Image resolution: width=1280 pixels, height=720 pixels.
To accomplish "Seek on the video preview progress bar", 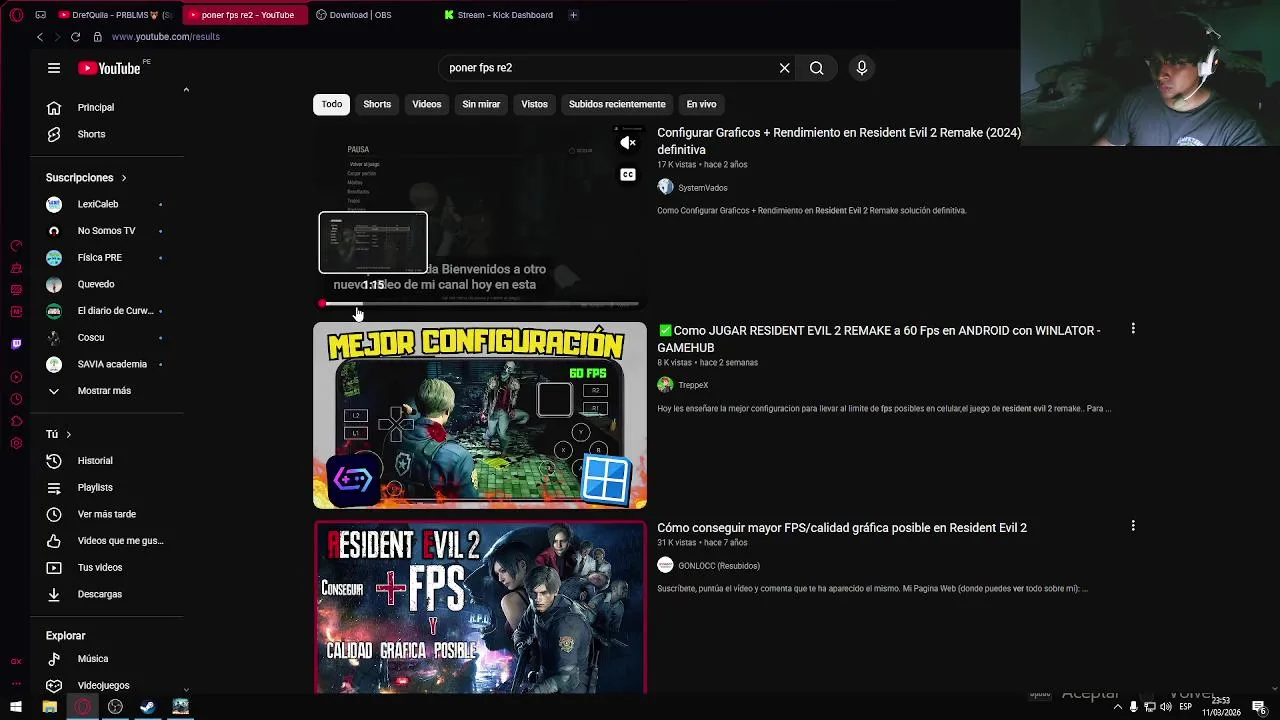I will coord(480,303).
